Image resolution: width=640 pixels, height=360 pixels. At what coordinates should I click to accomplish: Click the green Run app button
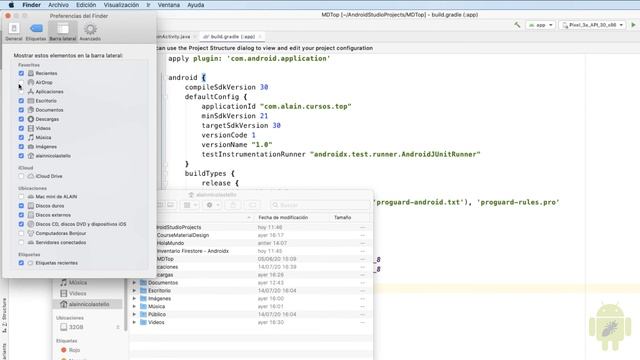633,25
